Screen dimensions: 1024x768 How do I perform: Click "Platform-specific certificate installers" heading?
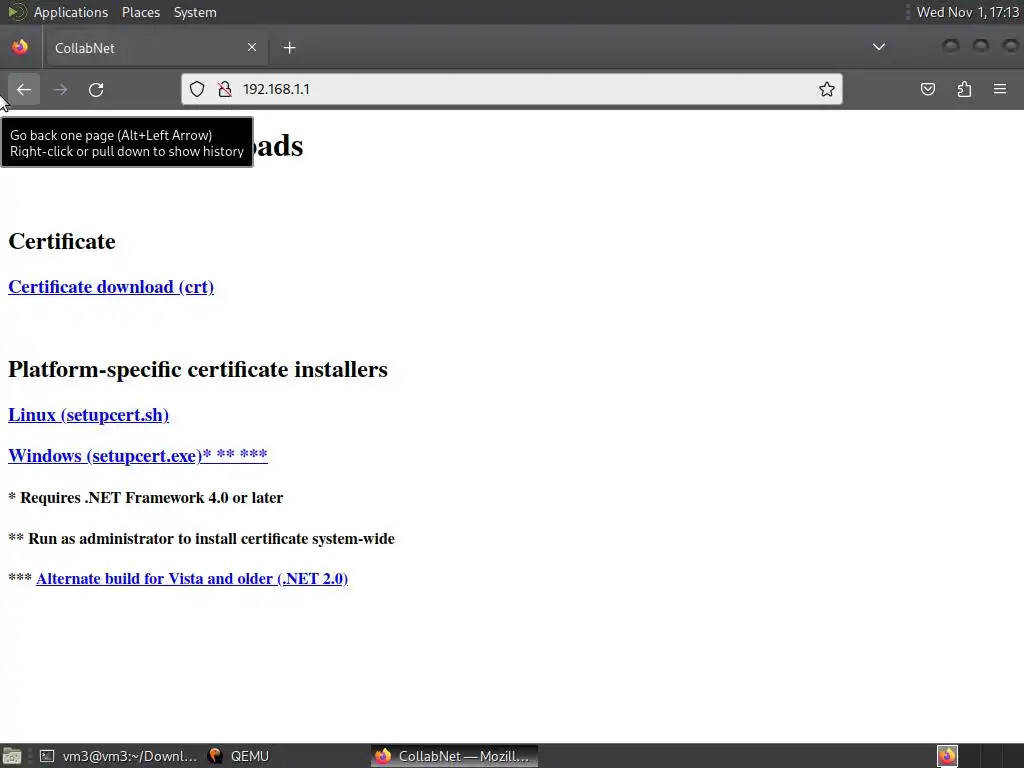(x=198, y=370)
